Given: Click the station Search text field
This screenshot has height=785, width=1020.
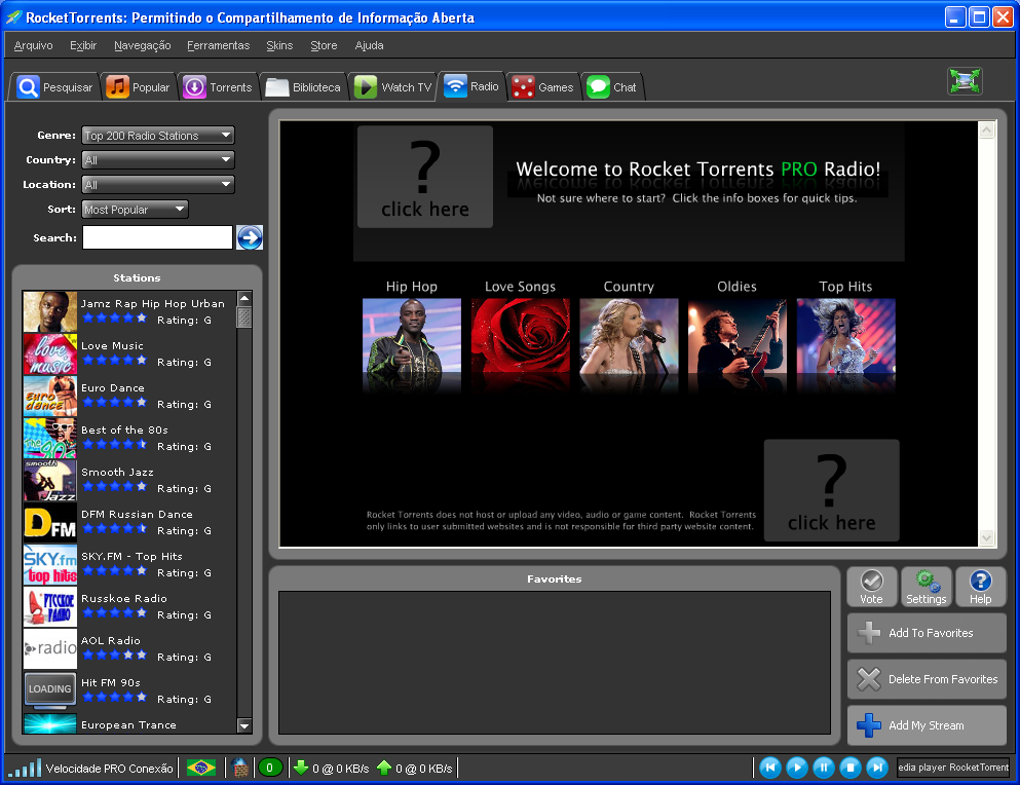Looking at the screenshot, I should coord(157,237).
